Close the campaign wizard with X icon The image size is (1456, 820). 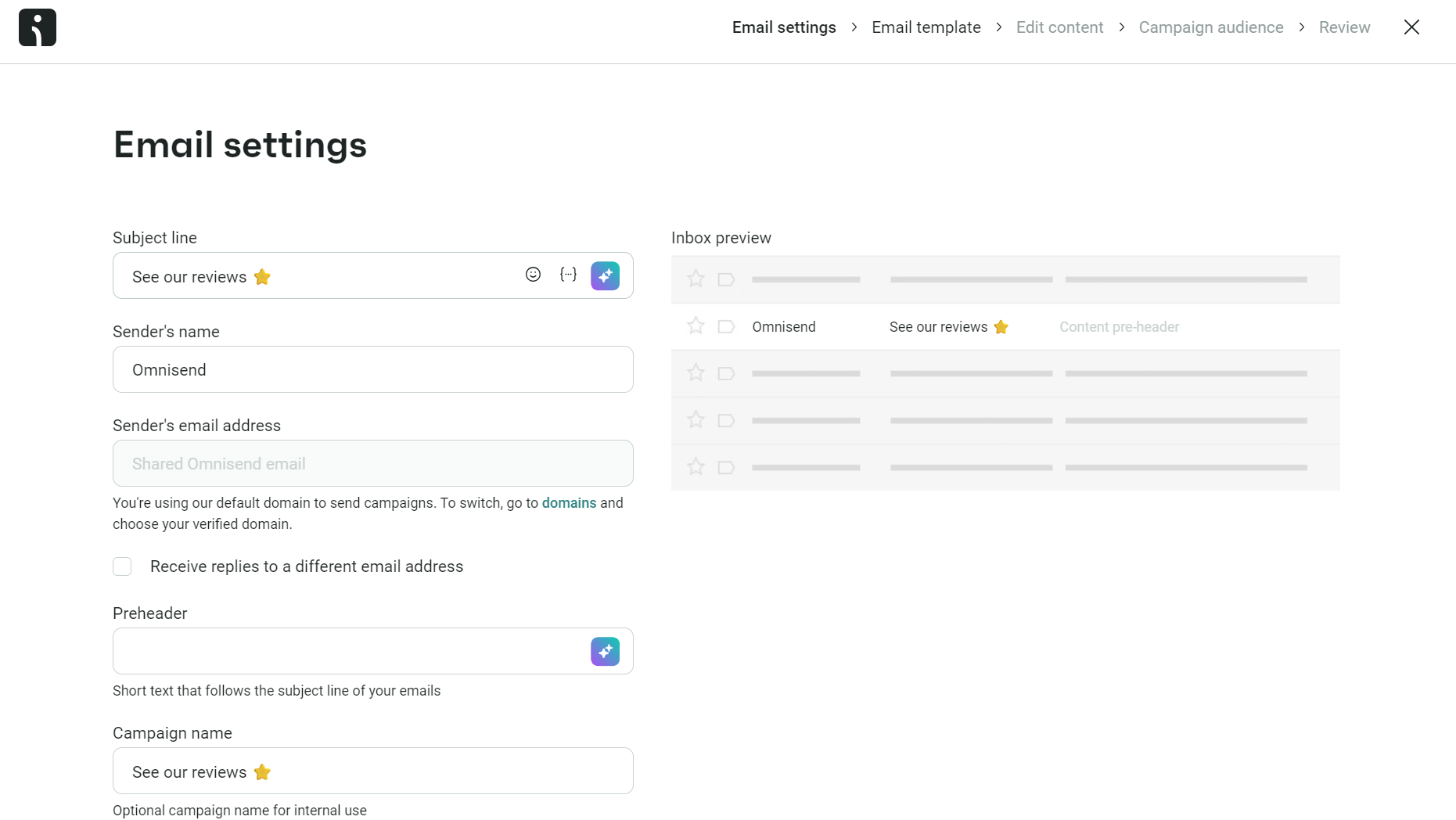tap(1411, 27)
